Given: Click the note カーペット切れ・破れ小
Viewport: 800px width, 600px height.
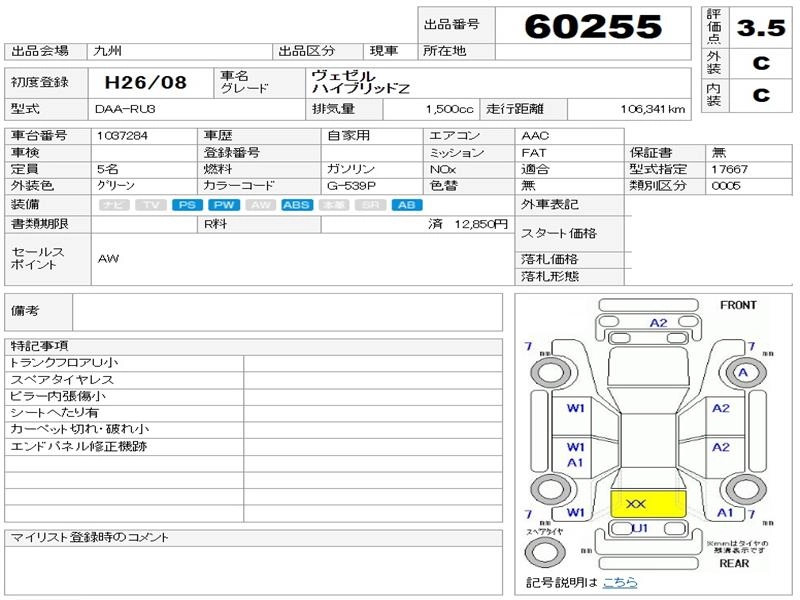Looking at the screenshot, I should point(80,429).
